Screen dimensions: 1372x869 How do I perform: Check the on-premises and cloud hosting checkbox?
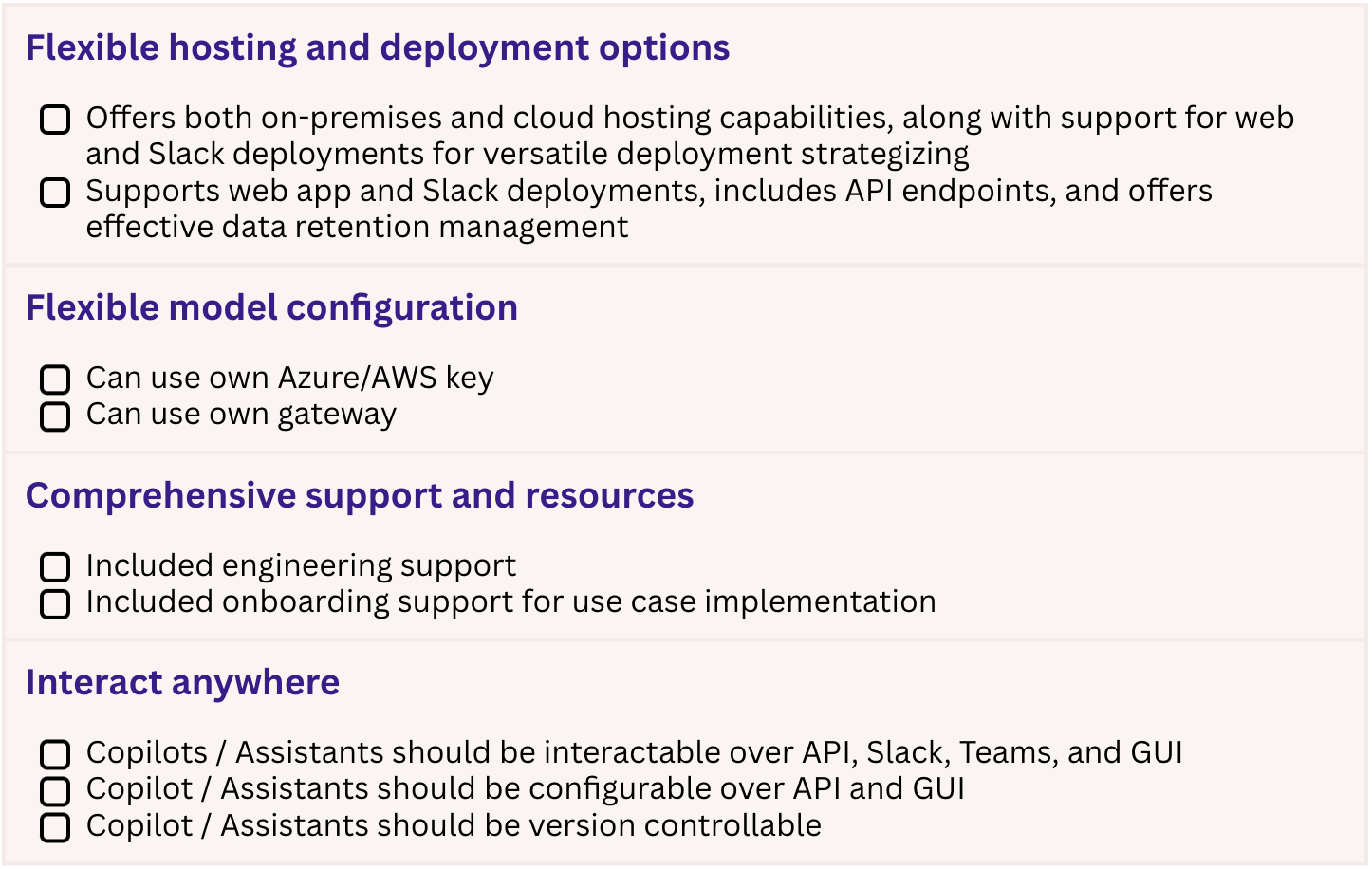(55, 120)
